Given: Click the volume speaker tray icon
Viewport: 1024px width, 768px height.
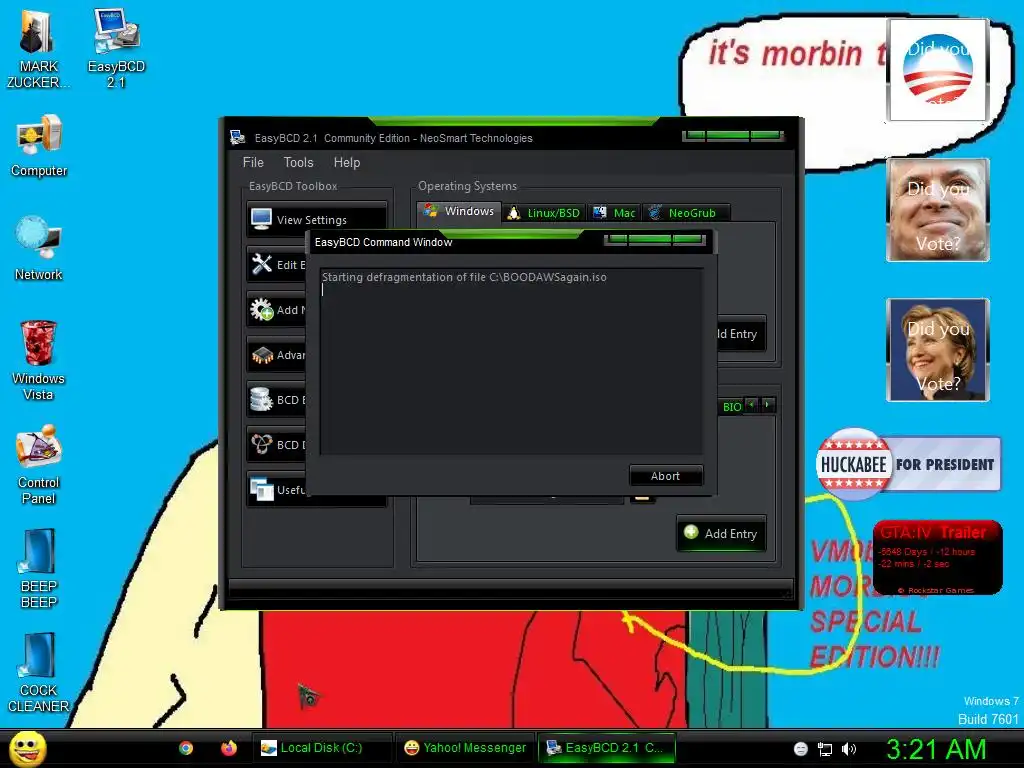Looking at the screenshot, I should 848,749.
